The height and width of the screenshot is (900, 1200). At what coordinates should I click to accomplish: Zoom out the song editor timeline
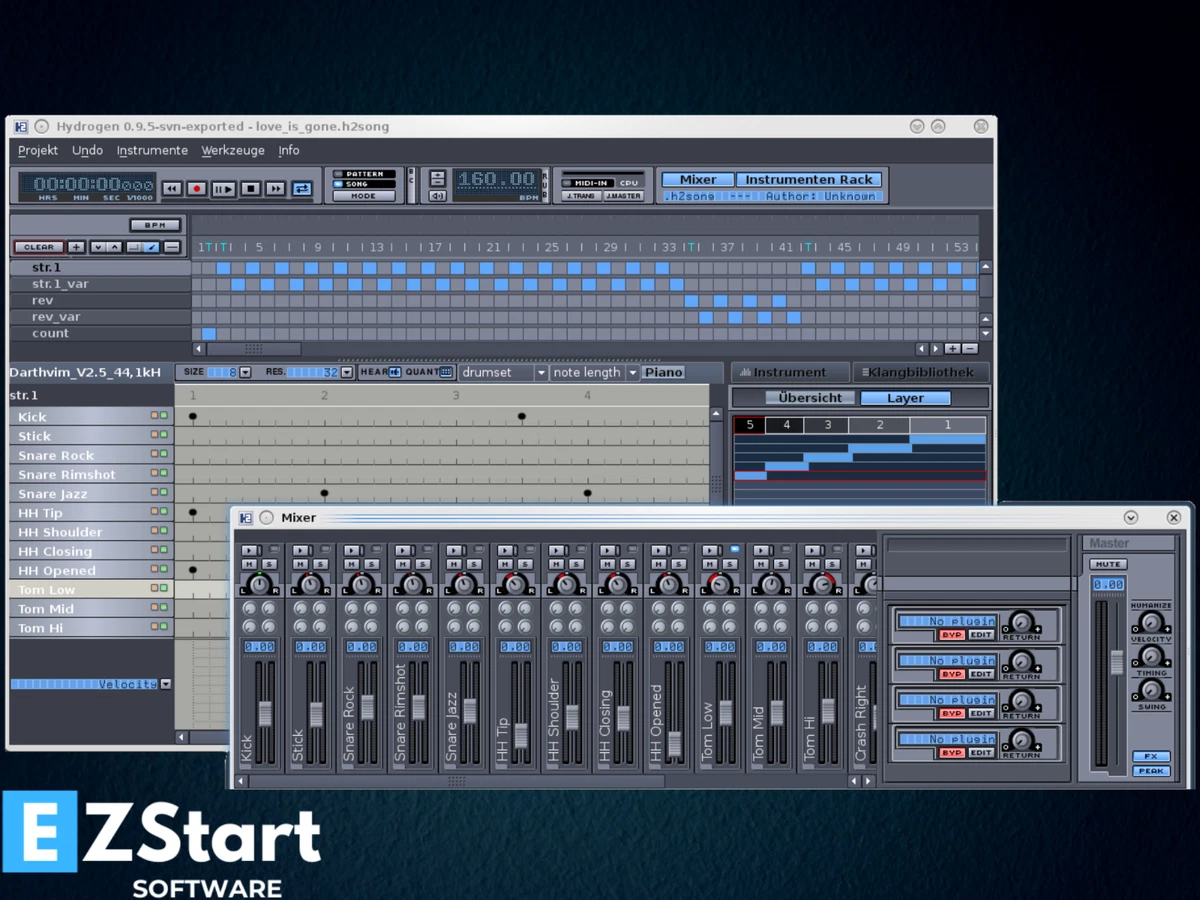(x=969, y=349)
